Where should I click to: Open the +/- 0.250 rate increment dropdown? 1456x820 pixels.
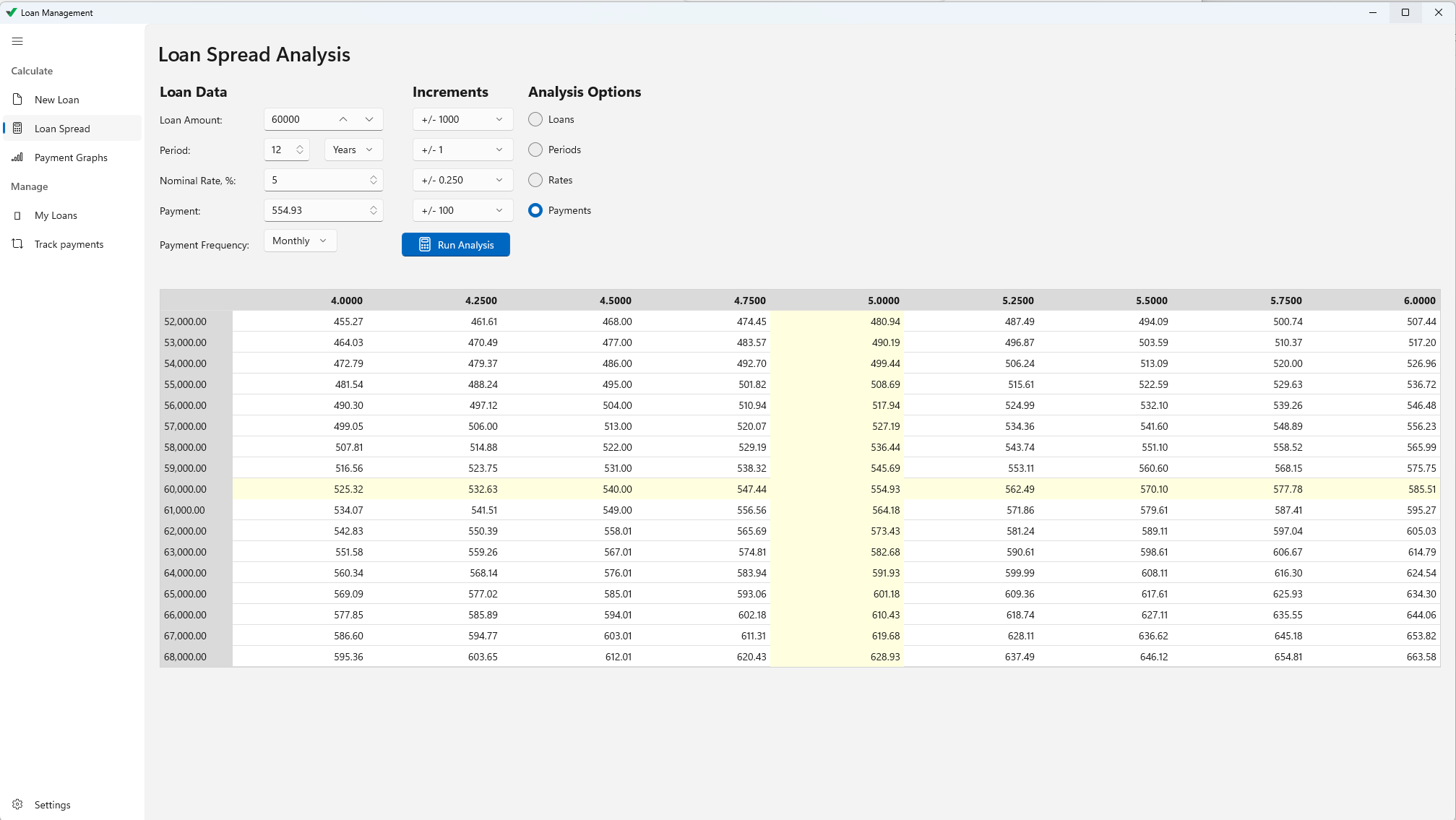coord(462,180)
